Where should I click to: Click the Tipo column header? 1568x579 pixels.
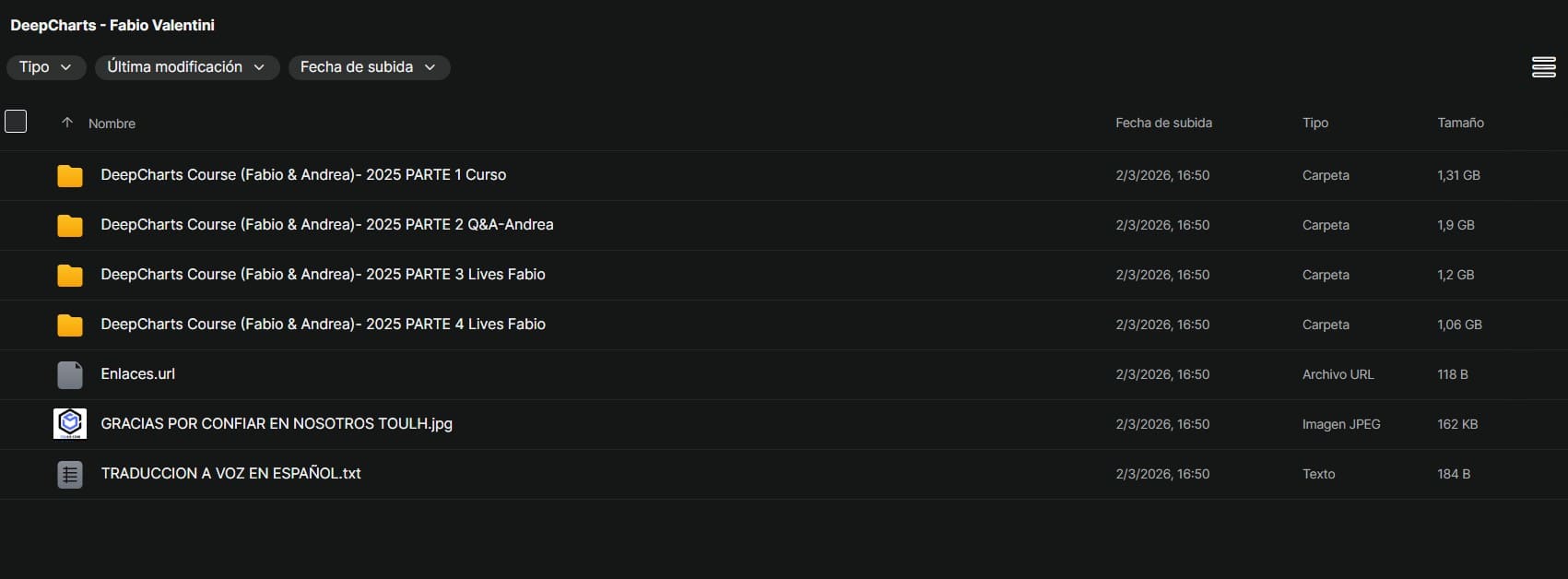click(x=1315, y=123)
